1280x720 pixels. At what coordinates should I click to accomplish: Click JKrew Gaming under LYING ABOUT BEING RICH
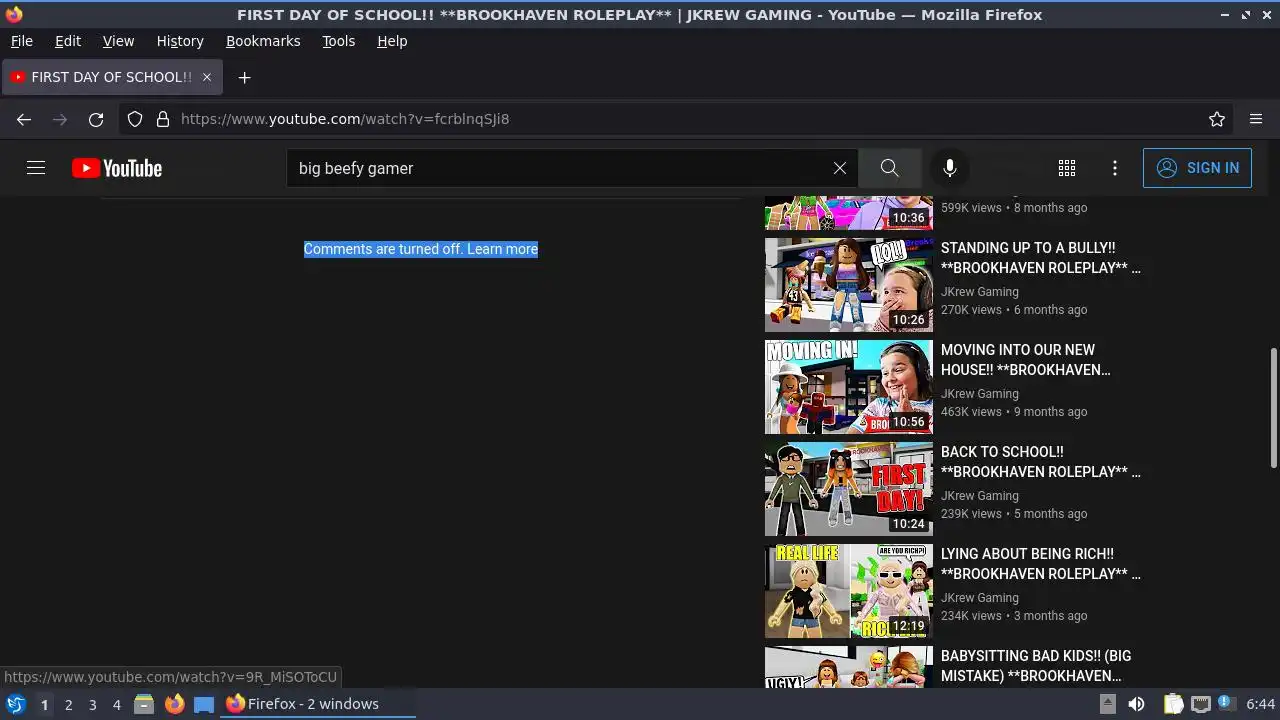tap(980, 598)
